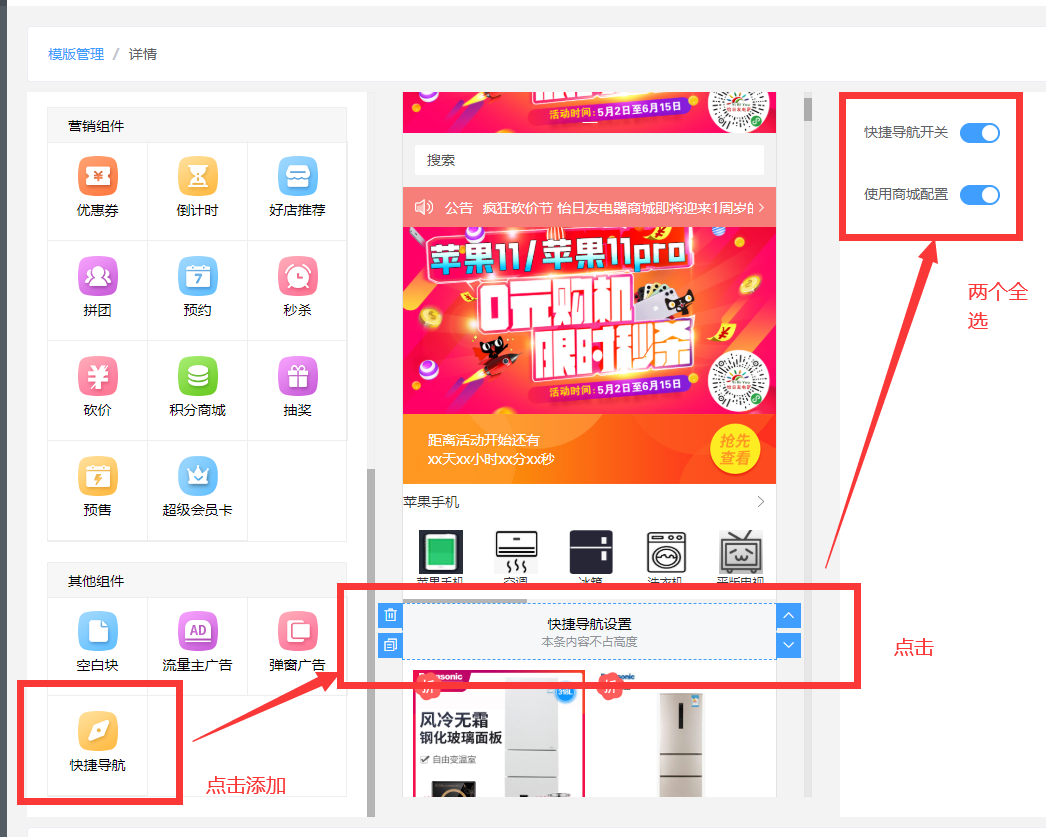Click the preview pane vertical scrollbar

[x=808, y=110]
